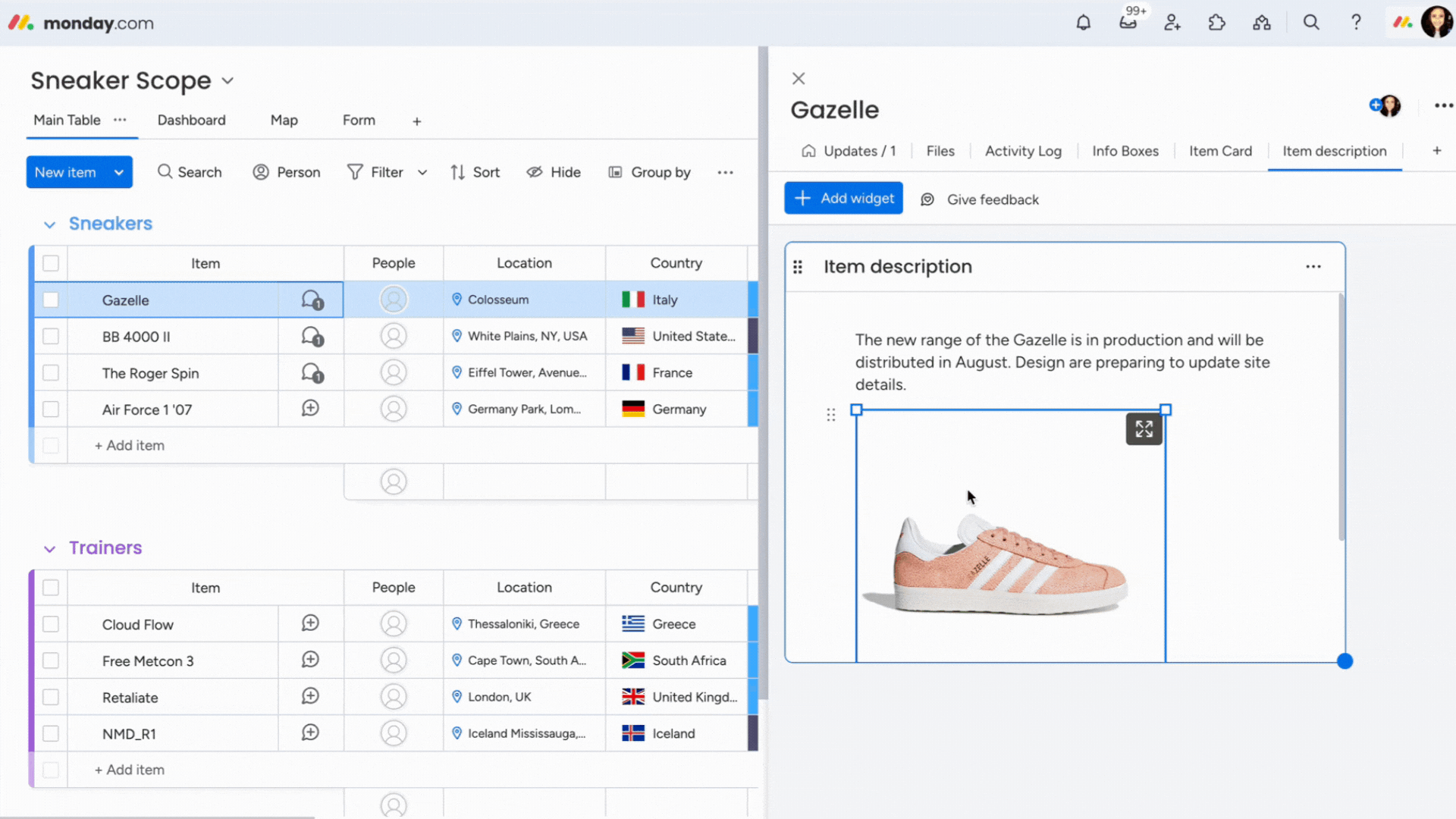The height and width of the screenshot is (819, 1456).
Task: Tick the Gazelle row checkbox
Action: point(51,300)
